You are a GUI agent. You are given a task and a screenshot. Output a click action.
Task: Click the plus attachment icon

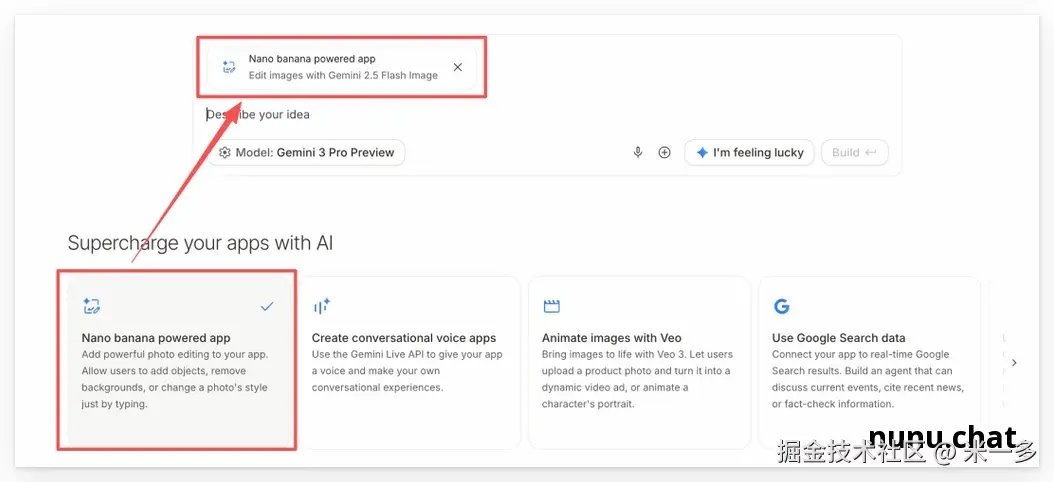[x=664, y=153]
